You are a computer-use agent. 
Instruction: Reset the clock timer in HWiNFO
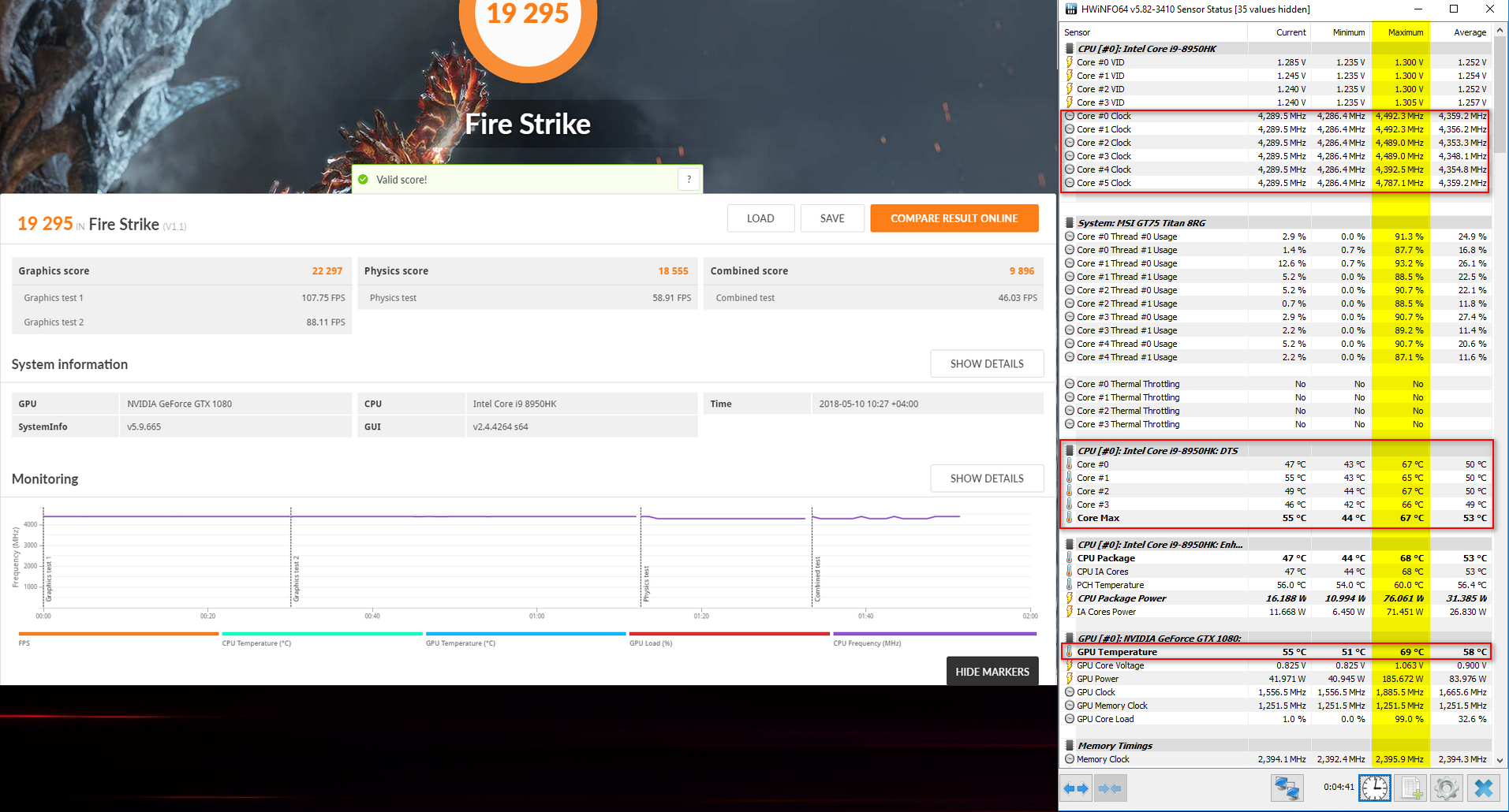1375,788
